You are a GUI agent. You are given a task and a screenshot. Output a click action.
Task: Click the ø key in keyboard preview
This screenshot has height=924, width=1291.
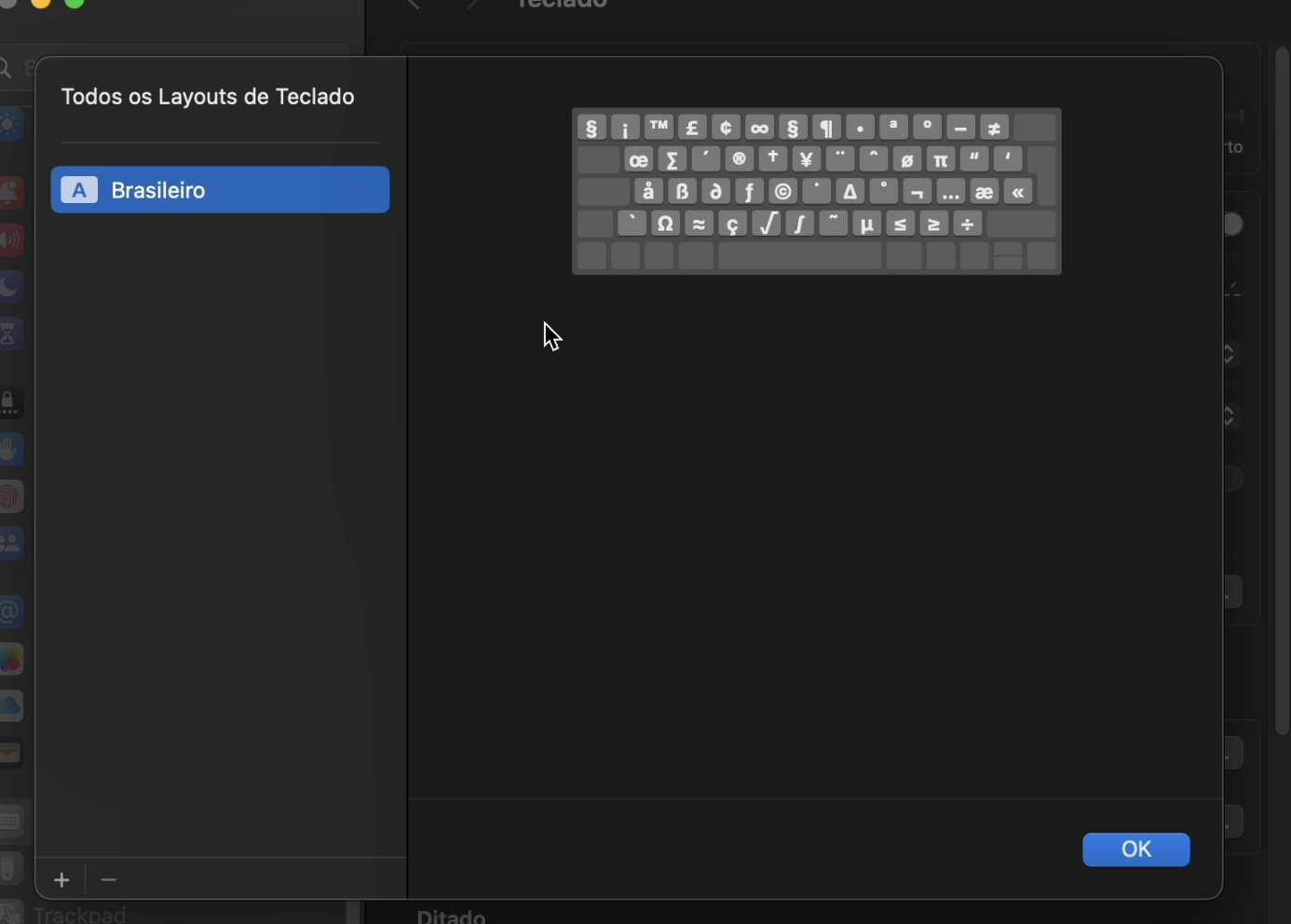click(906, 159)
